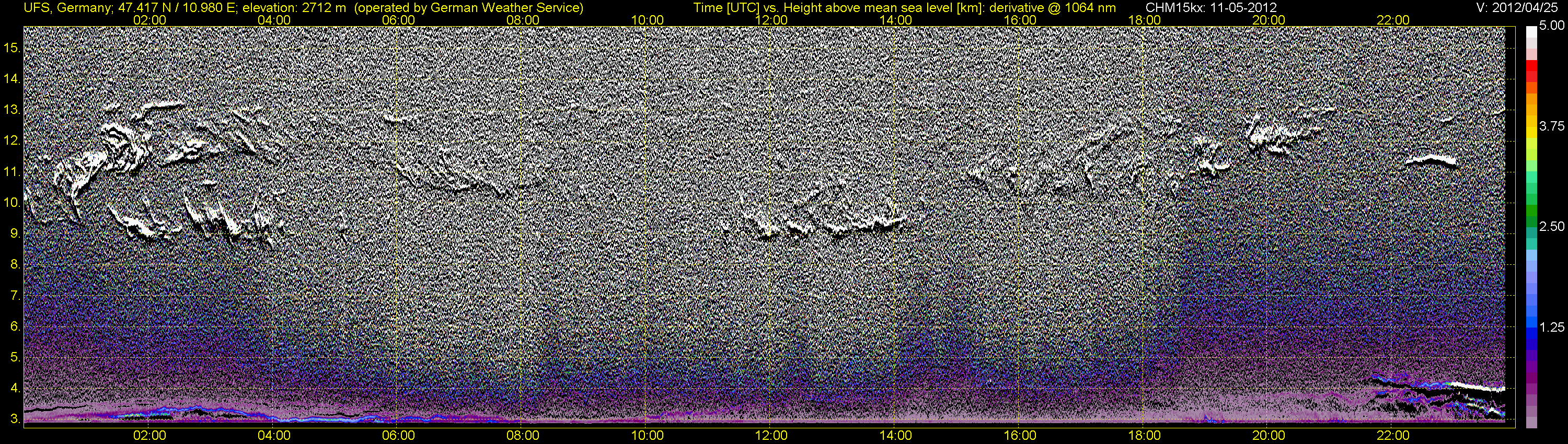Click the 5 km height axis label
The image size is (1568, 444).
point(15,358)
